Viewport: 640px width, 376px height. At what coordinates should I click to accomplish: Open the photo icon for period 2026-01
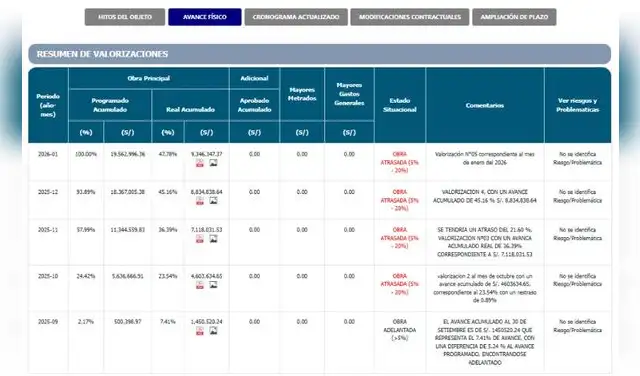tap(213, 163)
